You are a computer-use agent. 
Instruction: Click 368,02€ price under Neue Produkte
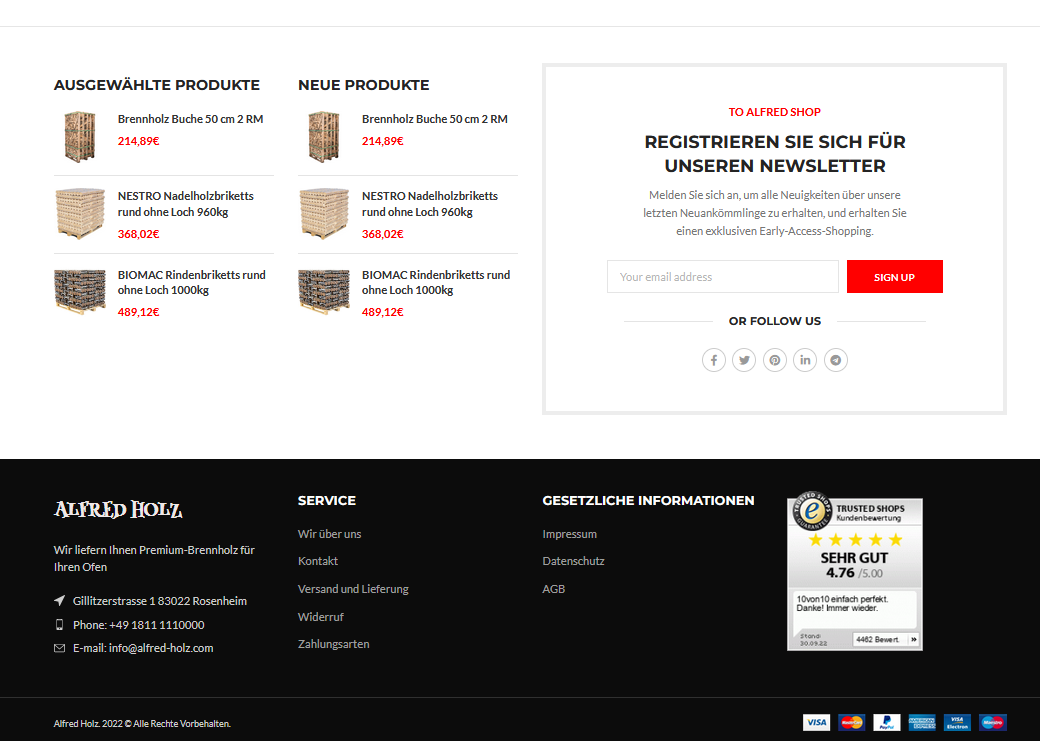383,234
